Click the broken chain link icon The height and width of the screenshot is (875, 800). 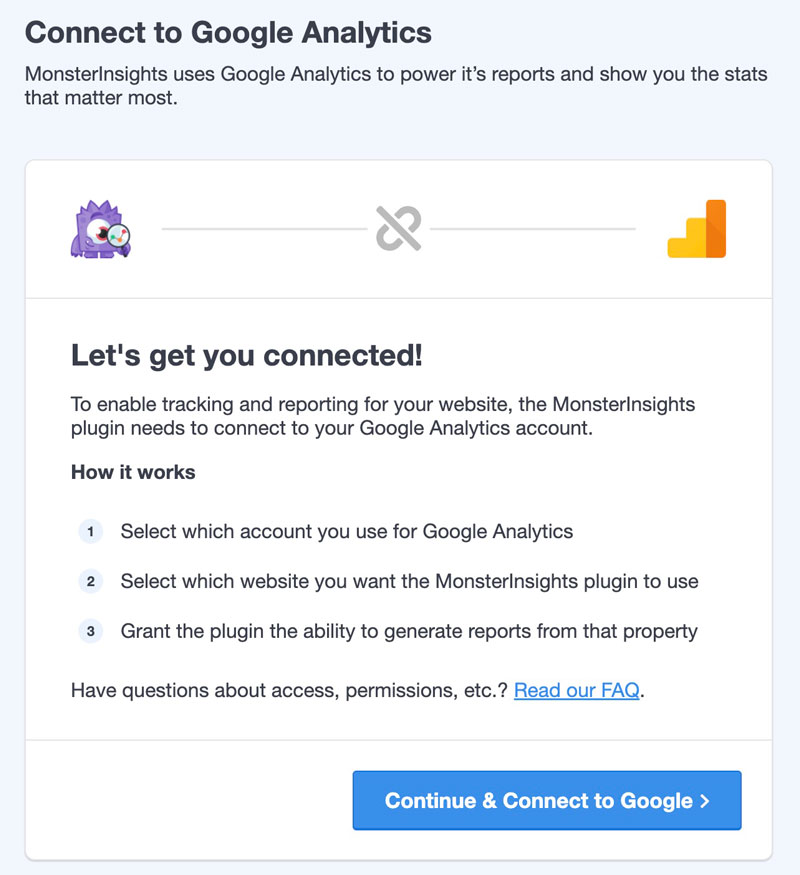pyautogui.click(x=398, y=229)
